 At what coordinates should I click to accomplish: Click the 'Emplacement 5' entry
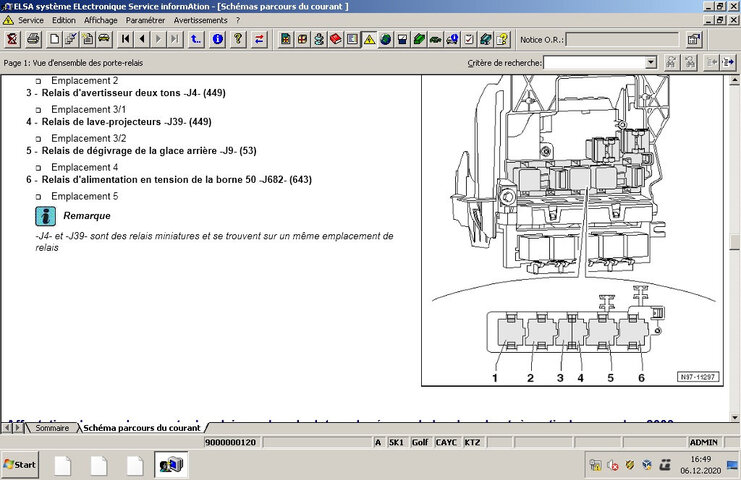[x=85, y=196]
